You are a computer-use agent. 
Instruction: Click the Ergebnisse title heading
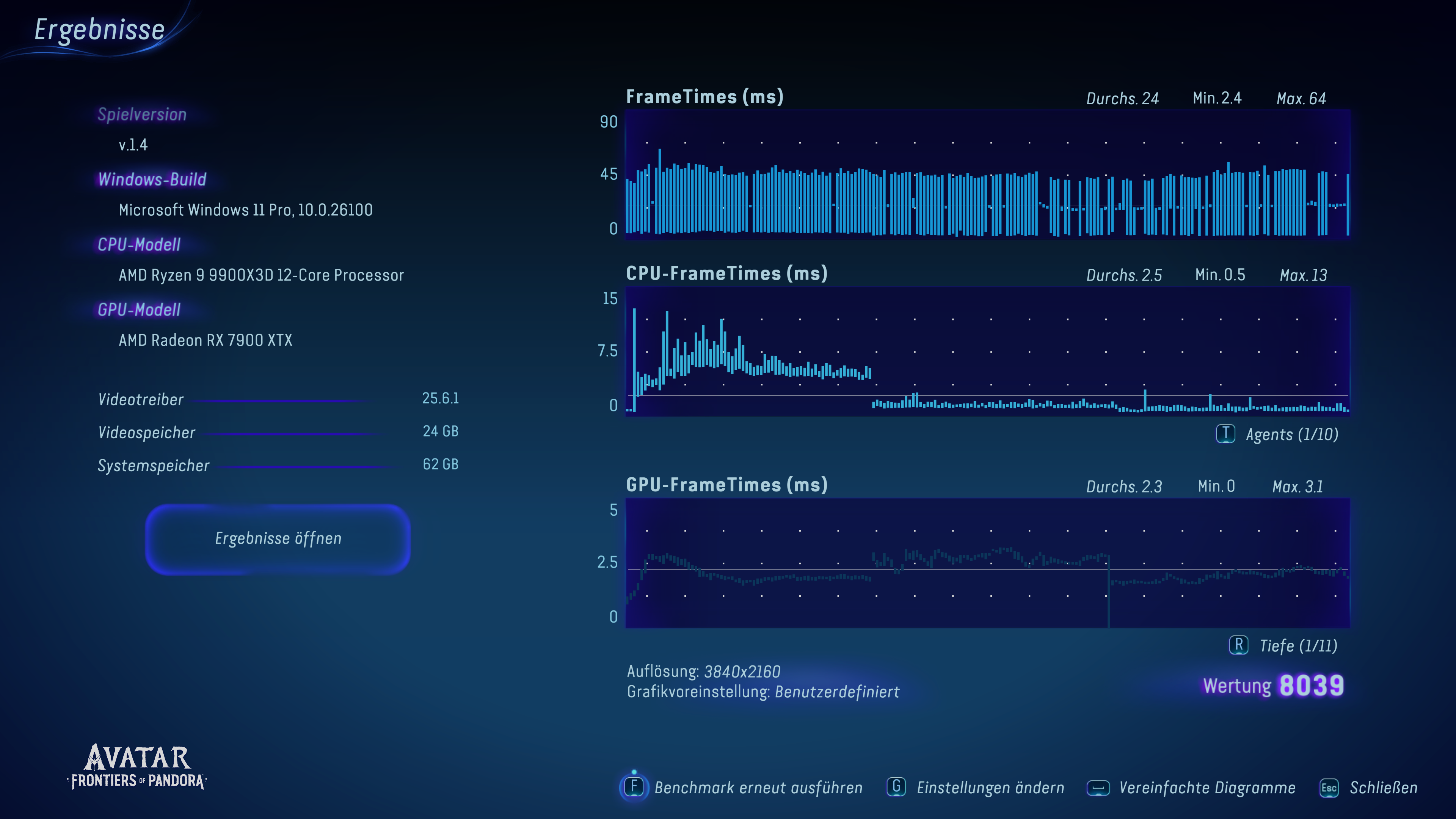coord(99,30)
